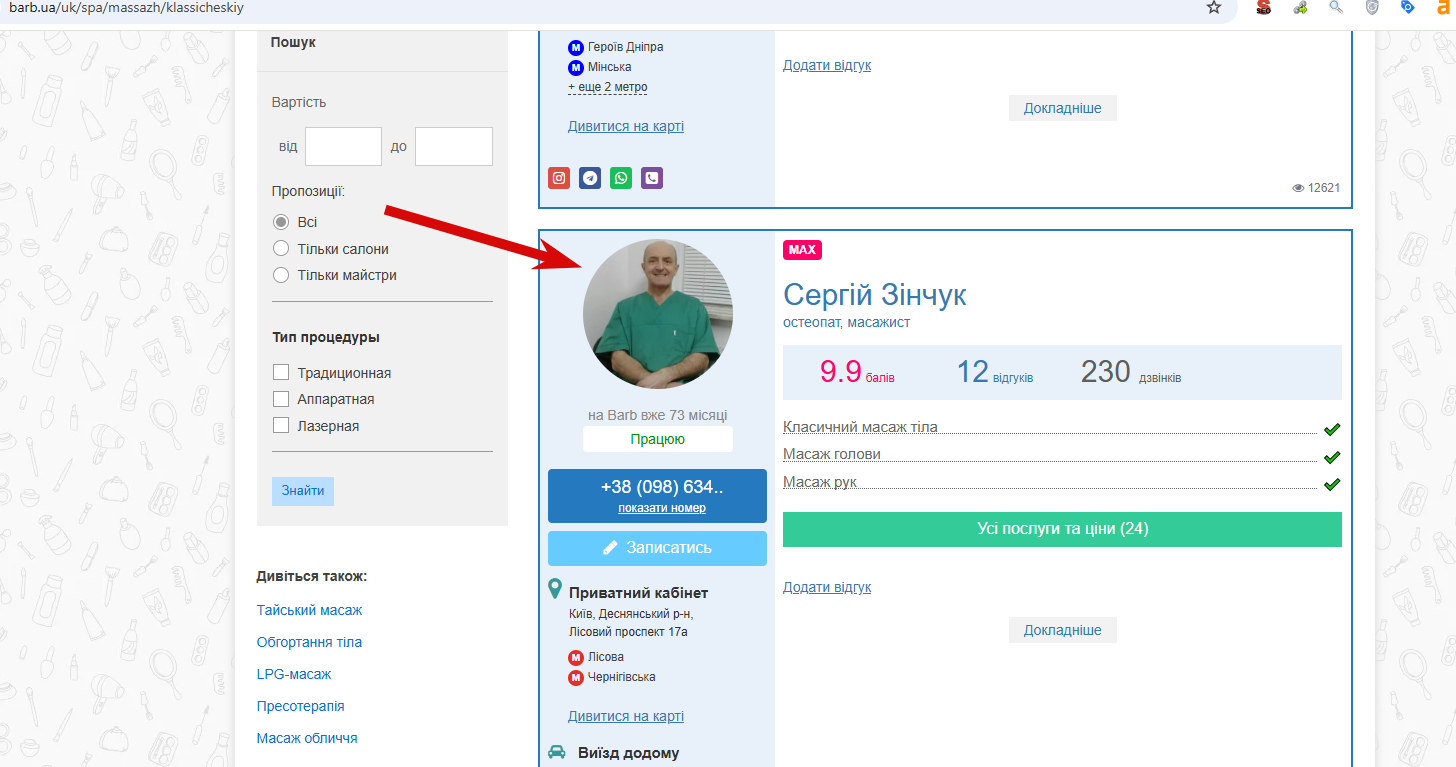The height and width of the screenshot is (767, 1456).
Task: Open the Viber icon in the upper card
Action: pyautogui.click(x=652, y=178)
